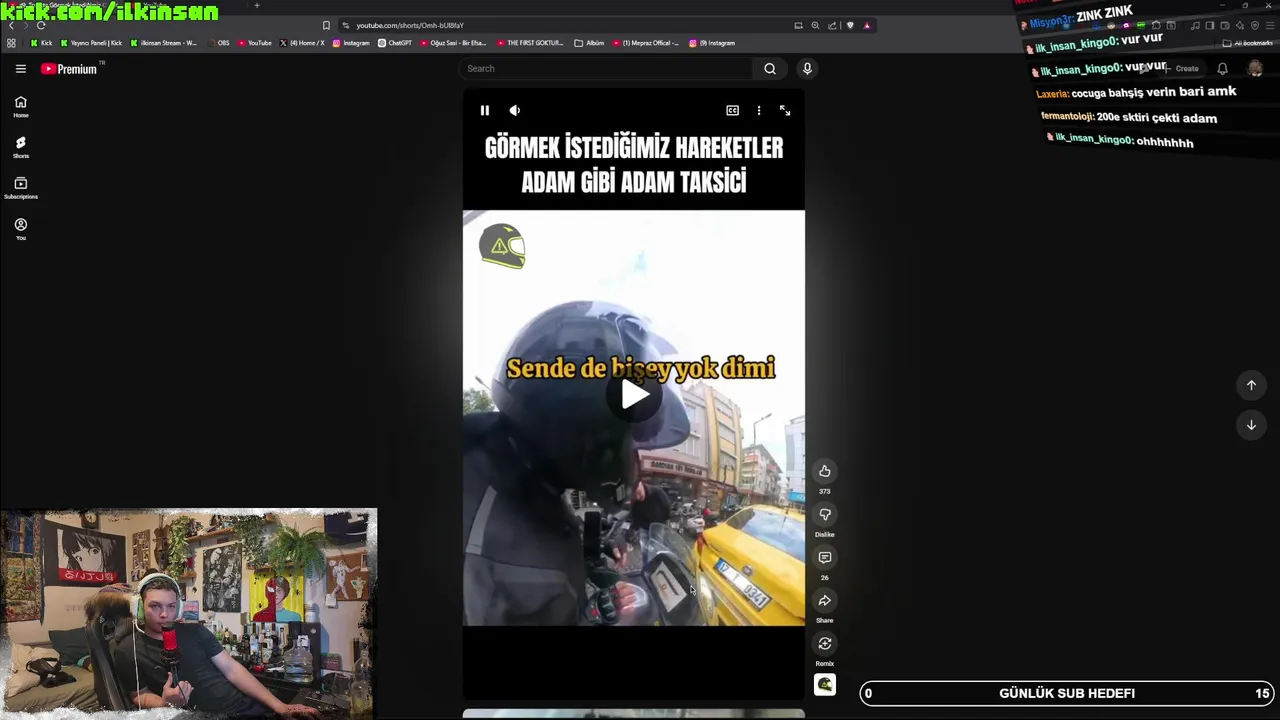The width and height of the screenshot is (1280, 720).
Task: Click the GÜNLÜK SUB HEDEFİ progress bar
Action: click(1067, 693)
